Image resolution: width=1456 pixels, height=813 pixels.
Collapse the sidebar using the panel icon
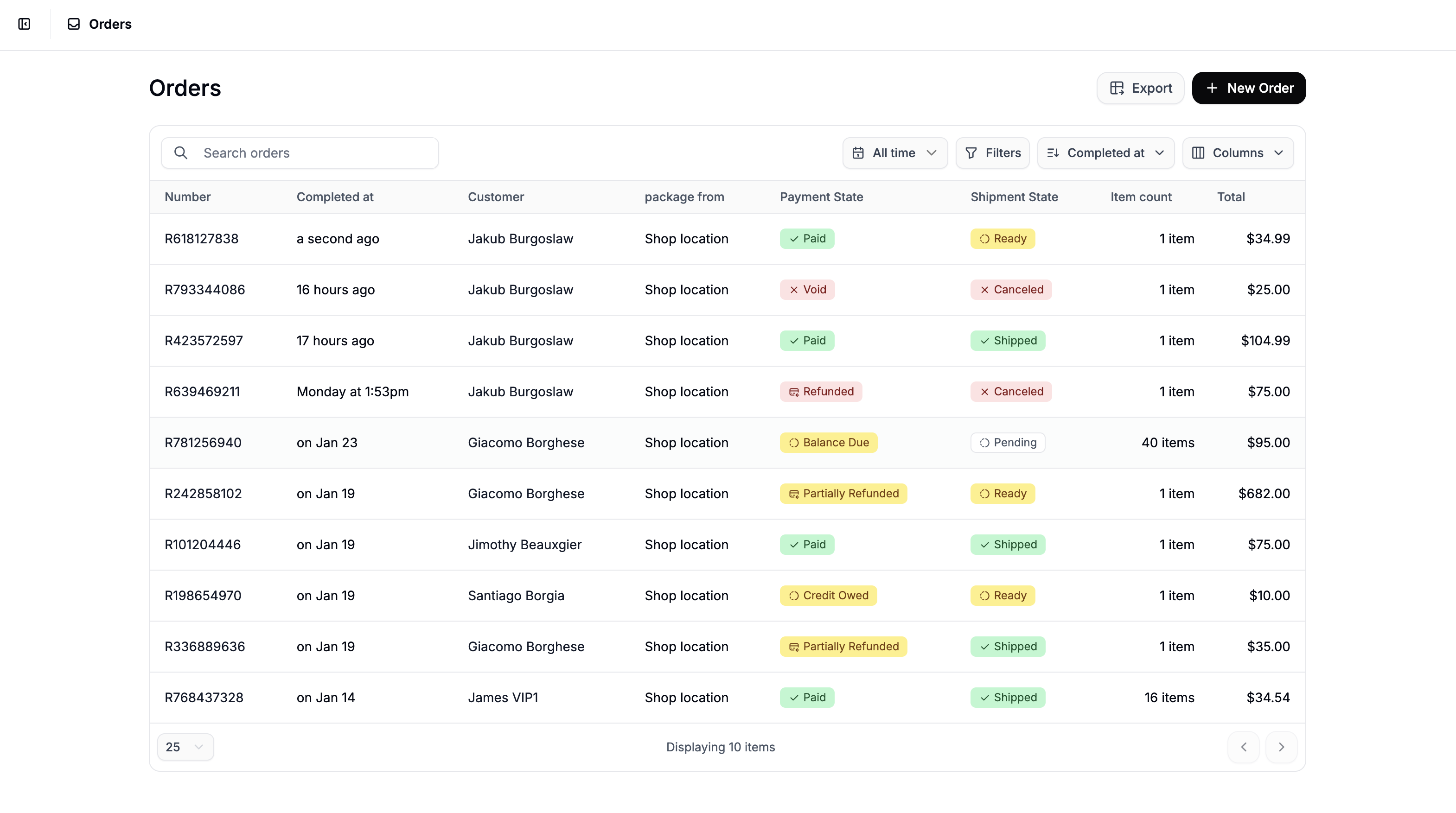click(24, 24)
